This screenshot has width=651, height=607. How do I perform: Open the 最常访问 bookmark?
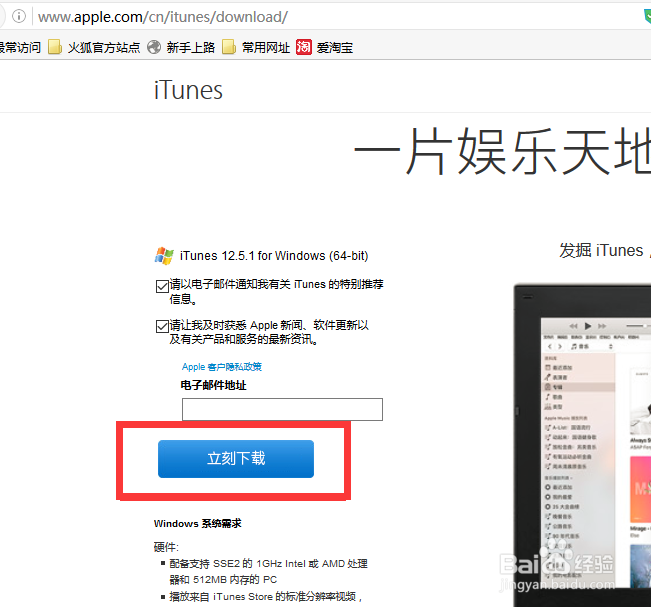[x=20, y=47]
